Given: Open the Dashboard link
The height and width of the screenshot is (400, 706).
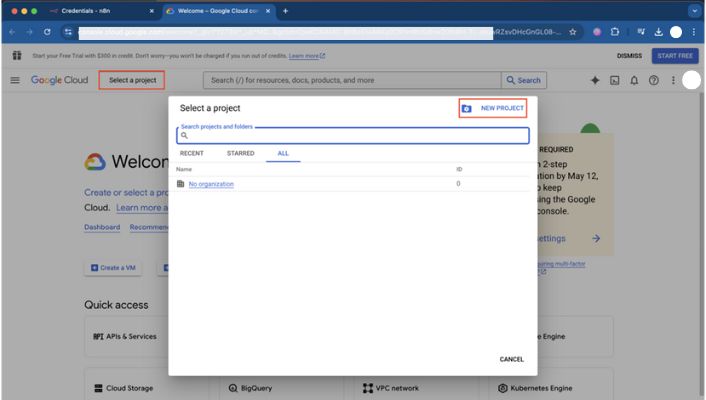Looking at the screenshot, I should (x=102, y=227).
